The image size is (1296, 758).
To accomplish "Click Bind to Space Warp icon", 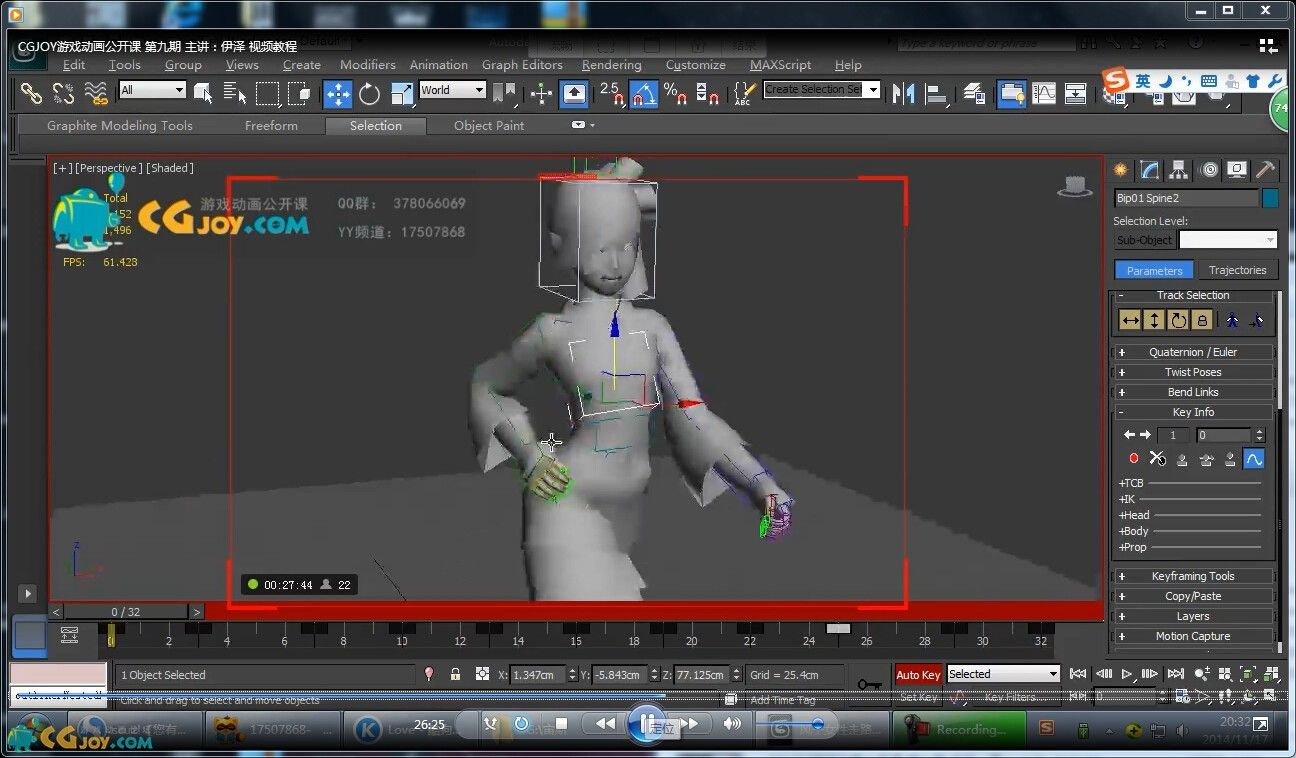I will pyautogui.click(x=95, y=93).
